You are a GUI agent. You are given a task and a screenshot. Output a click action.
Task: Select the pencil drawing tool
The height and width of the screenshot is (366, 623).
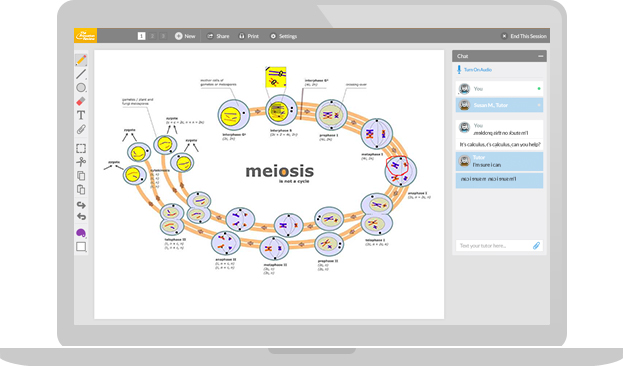coord(81,60)
